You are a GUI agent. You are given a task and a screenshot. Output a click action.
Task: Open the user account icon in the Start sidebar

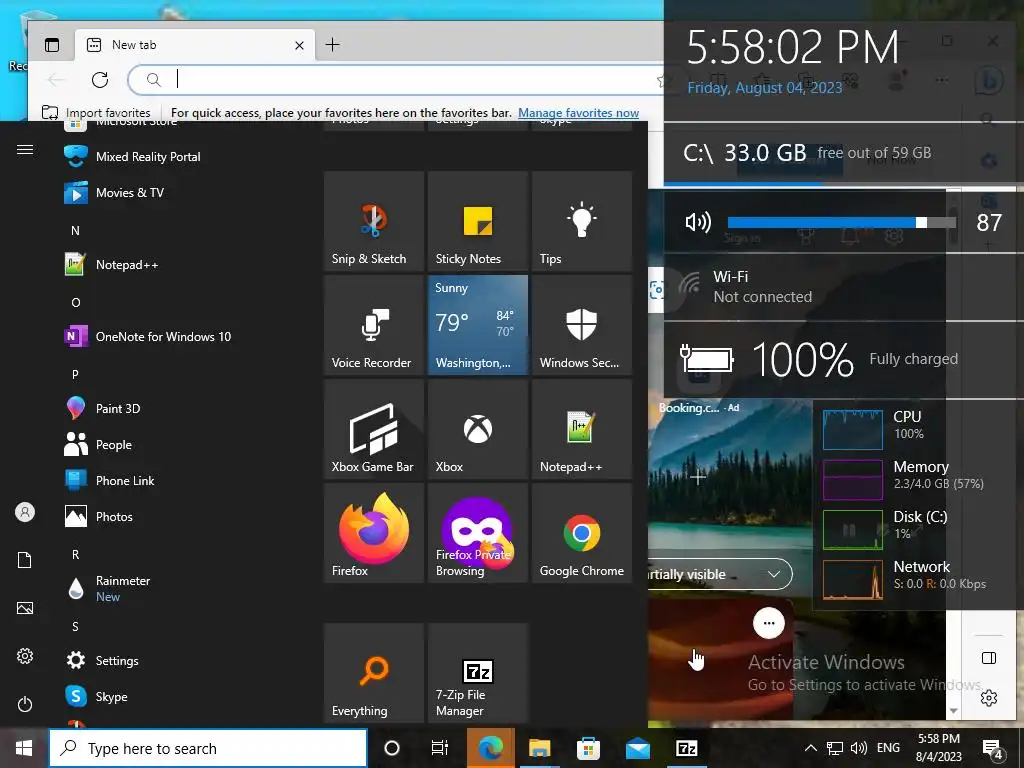tap(25, 512)
